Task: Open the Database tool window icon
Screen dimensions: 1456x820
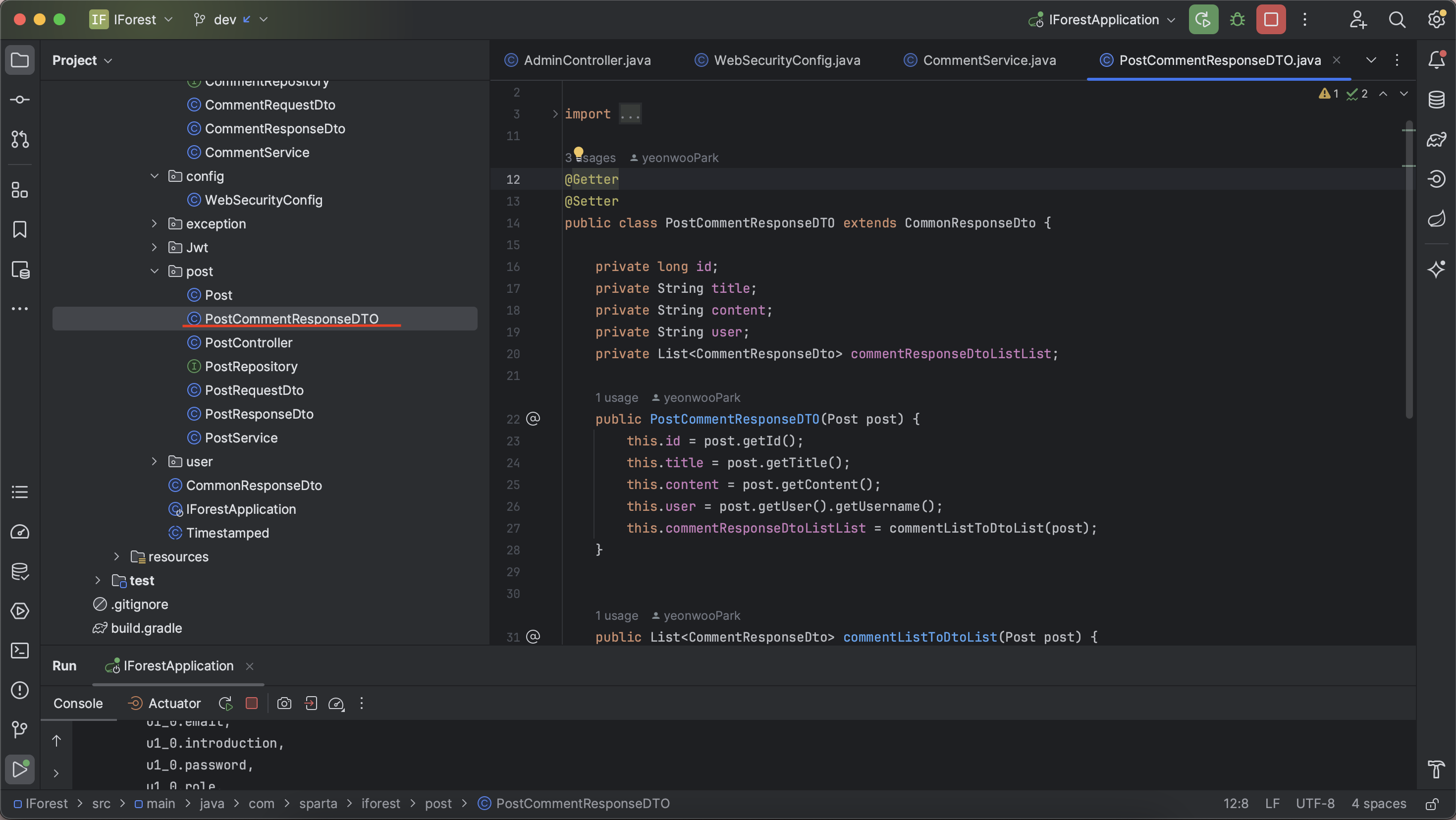Action: (1436, 100)
